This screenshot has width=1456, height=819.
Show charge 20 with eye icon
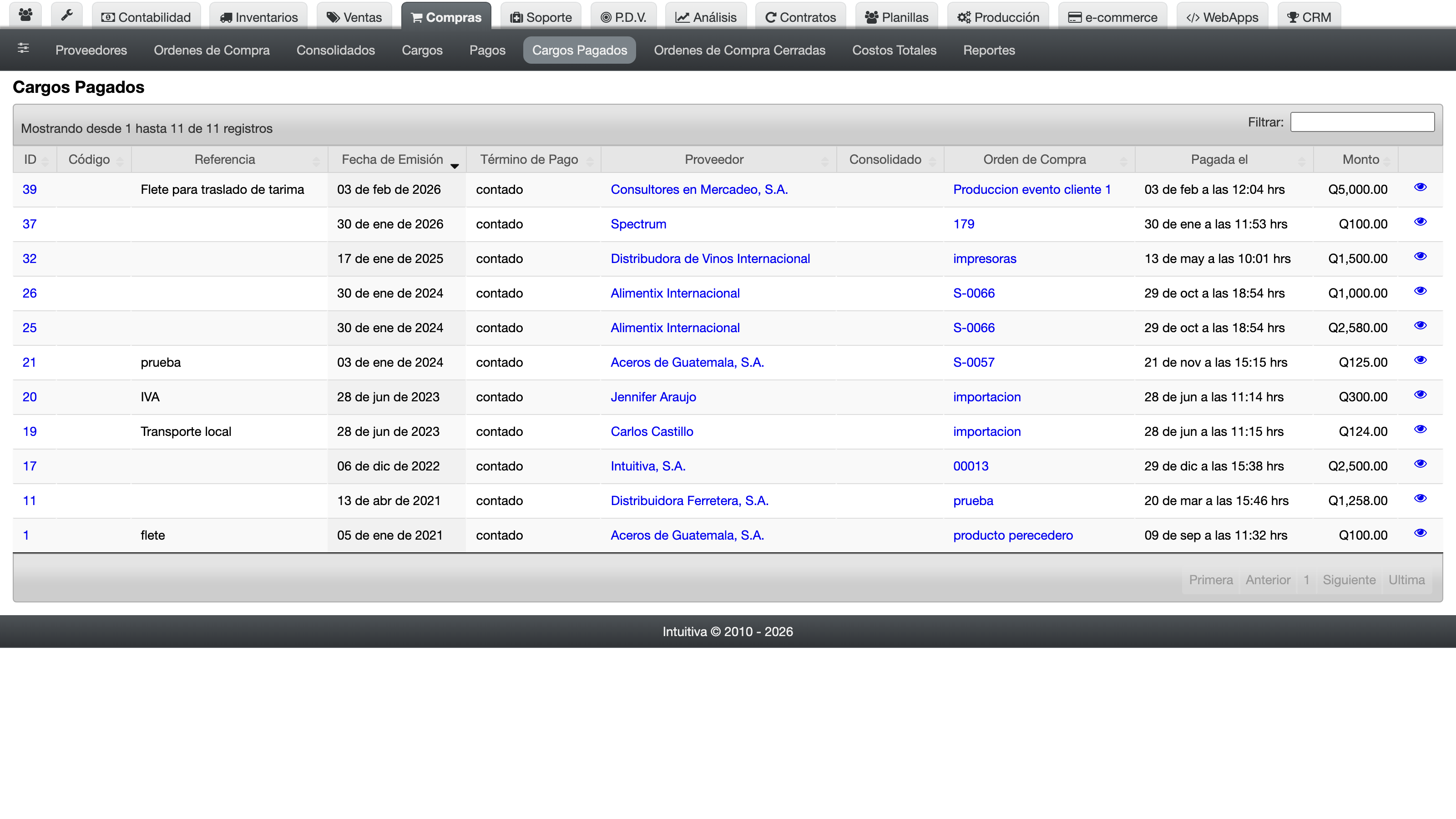point(1421,394)
